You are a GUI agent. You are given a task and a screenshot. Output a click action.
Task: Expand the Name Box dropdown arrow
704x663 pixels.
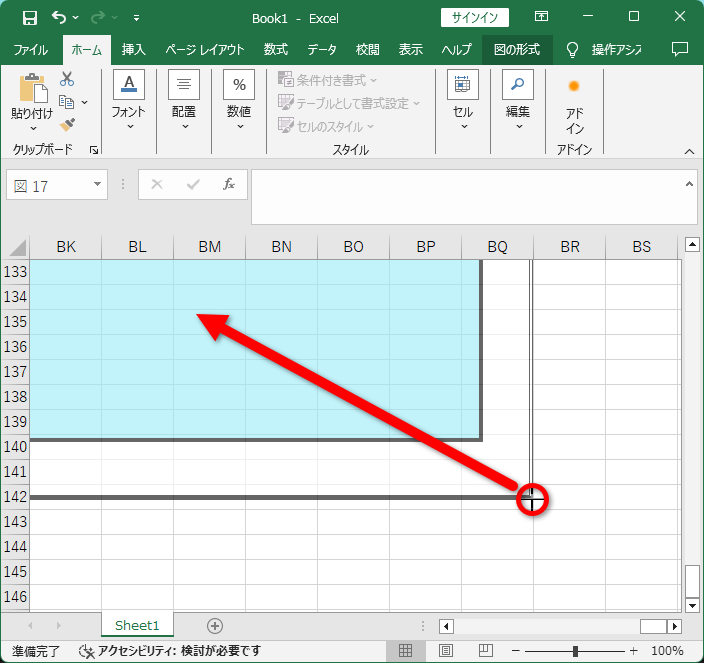(97, 184)
